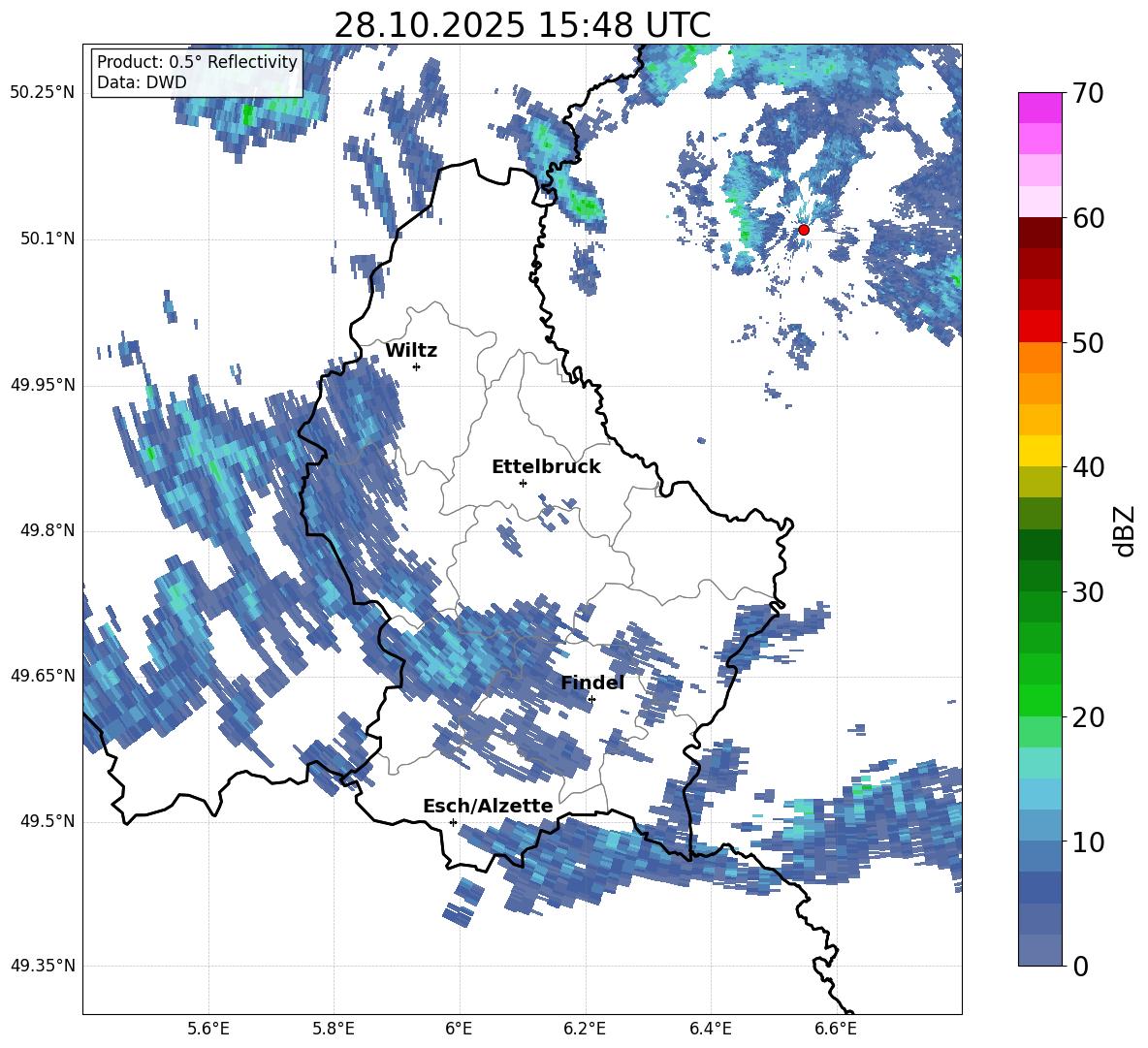Click the 50.25°N latitude label
This screenshot has width=1148, height=1048.
point(43,93)
